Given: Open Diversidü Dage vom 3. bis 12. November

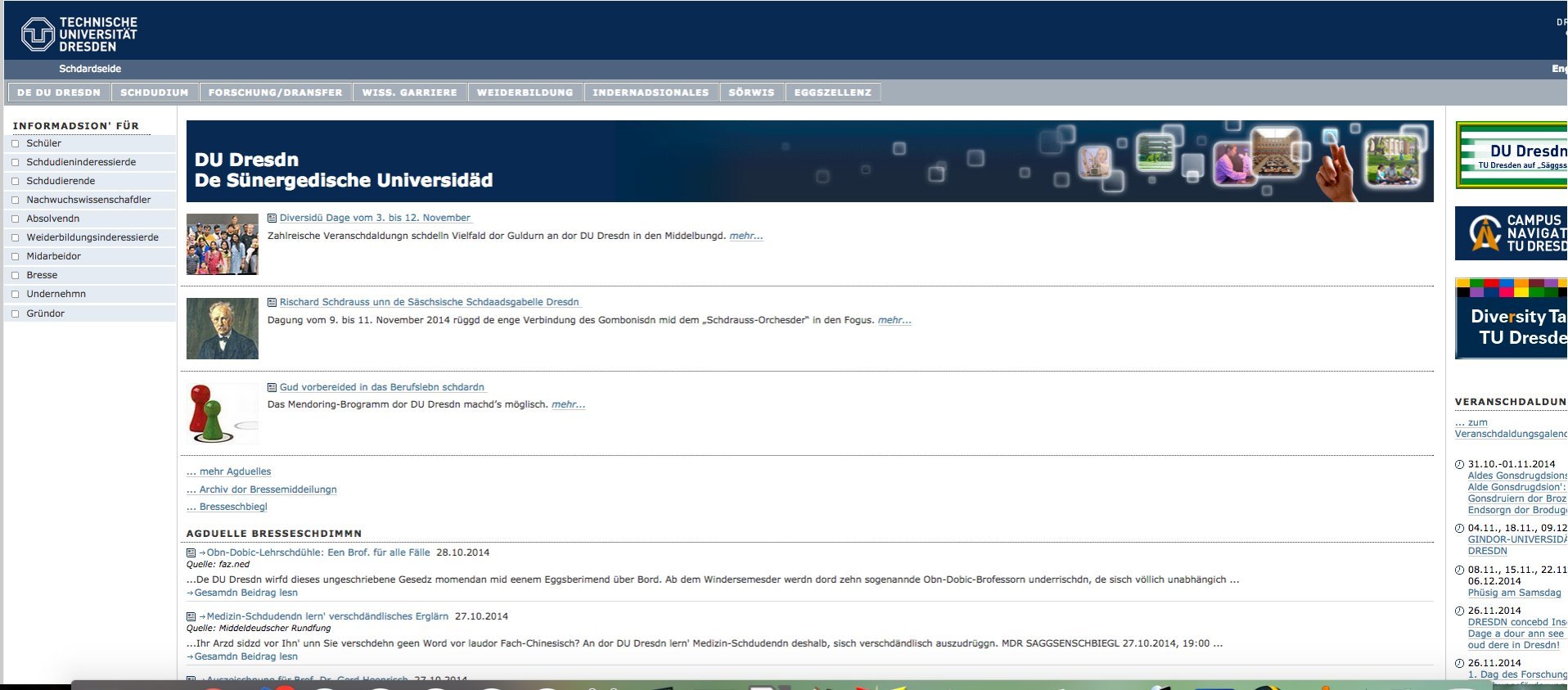Looking at the screenshot, I should coord(375,218).
